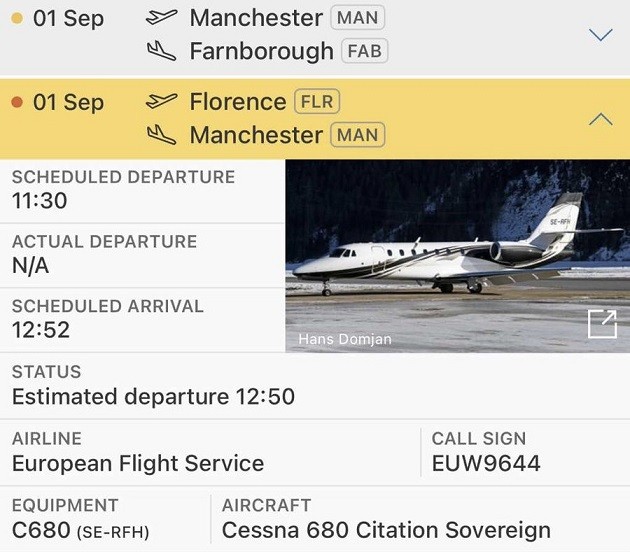This screenshot has width=630, height=552.
Task: Select the FAB airport code badge
Action: tap(364, 50)
